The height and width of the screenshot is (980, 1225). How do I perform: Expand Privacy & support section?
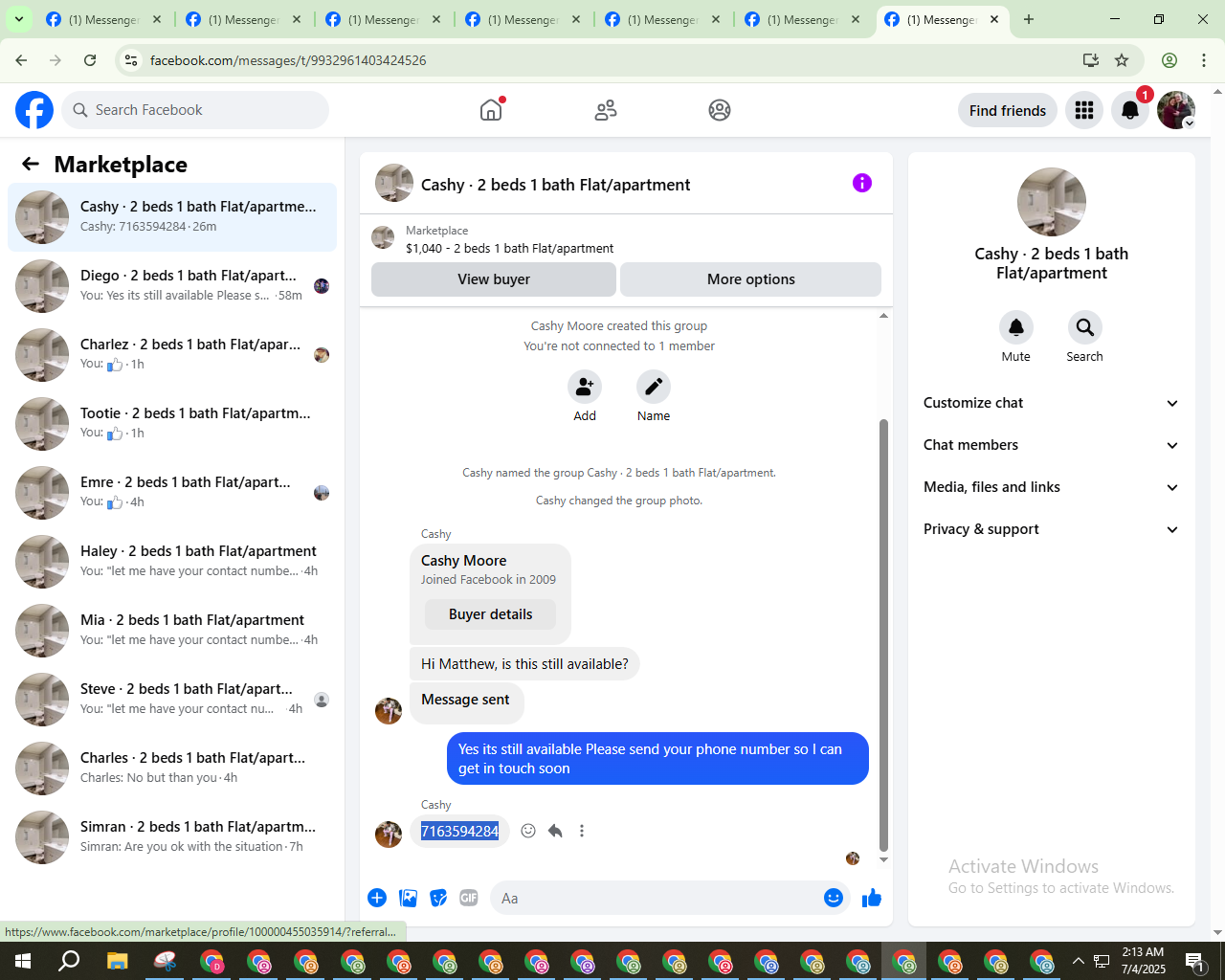coord(1052,529)
